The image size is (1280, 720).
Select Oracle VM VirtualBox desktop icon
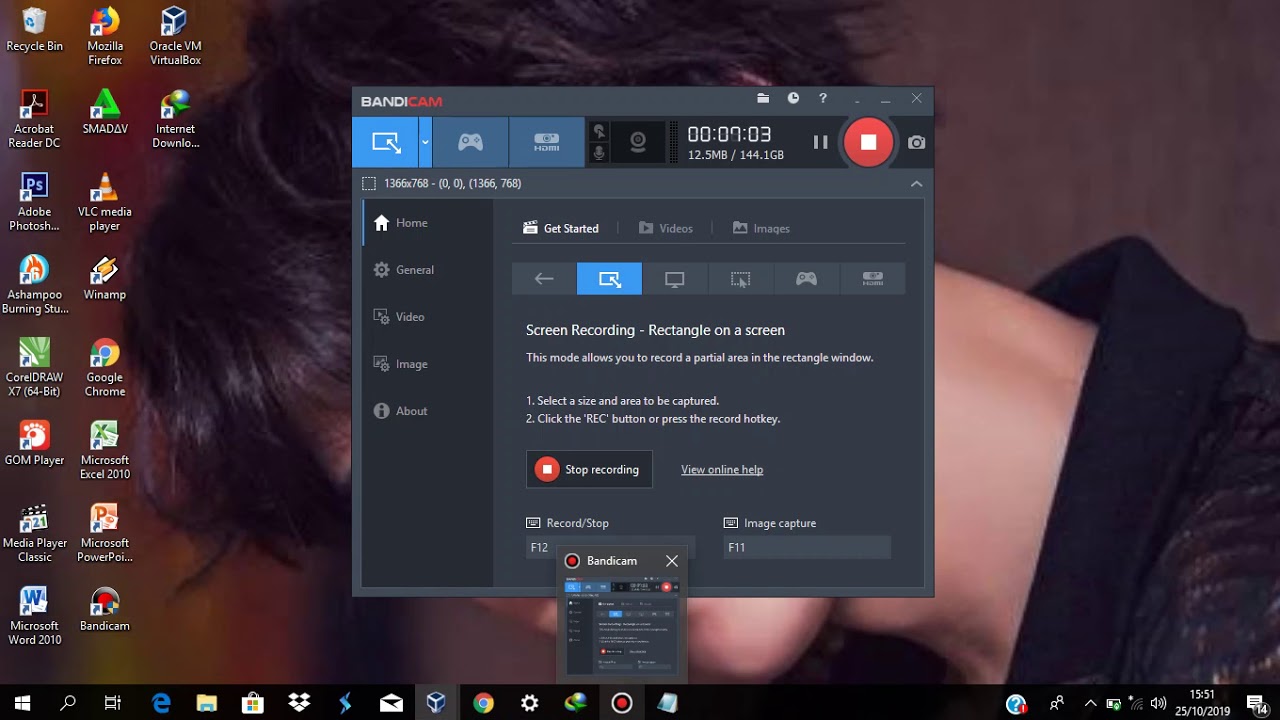pos(175,37)
